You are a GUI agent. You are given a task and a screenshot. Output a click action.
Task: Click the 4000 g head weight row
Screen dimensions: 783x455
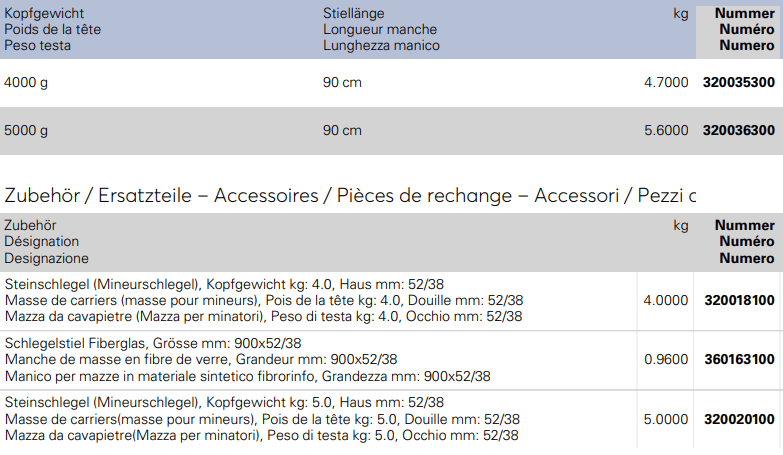[392, 83]
